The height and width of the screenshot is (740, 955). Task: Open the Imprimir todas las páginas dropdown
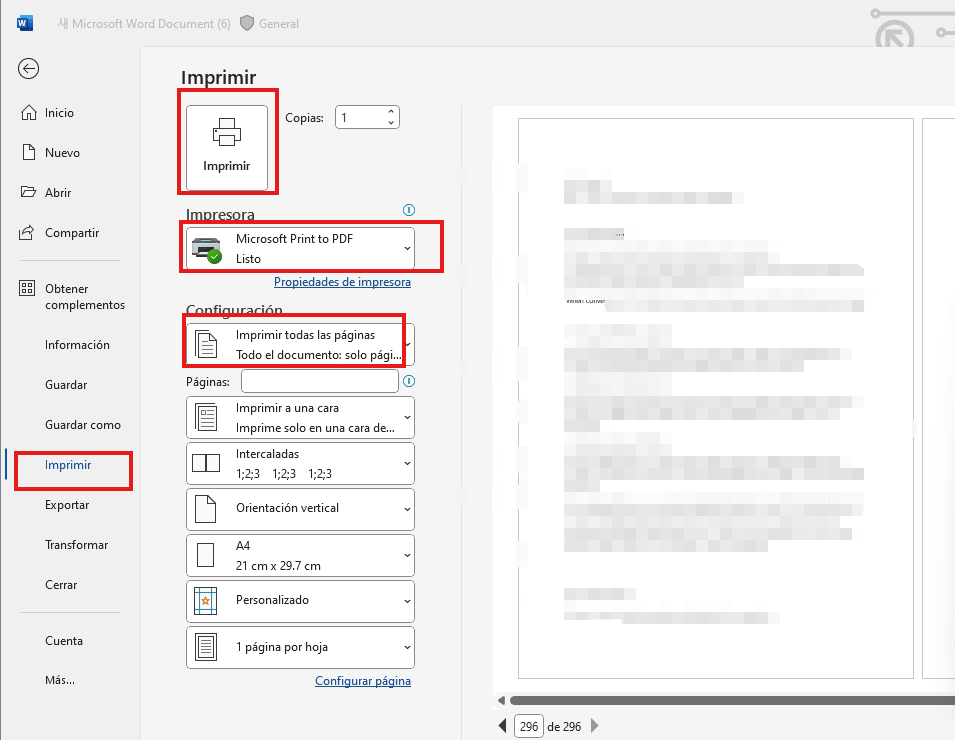pyautogui.click(x=300, y=345)
